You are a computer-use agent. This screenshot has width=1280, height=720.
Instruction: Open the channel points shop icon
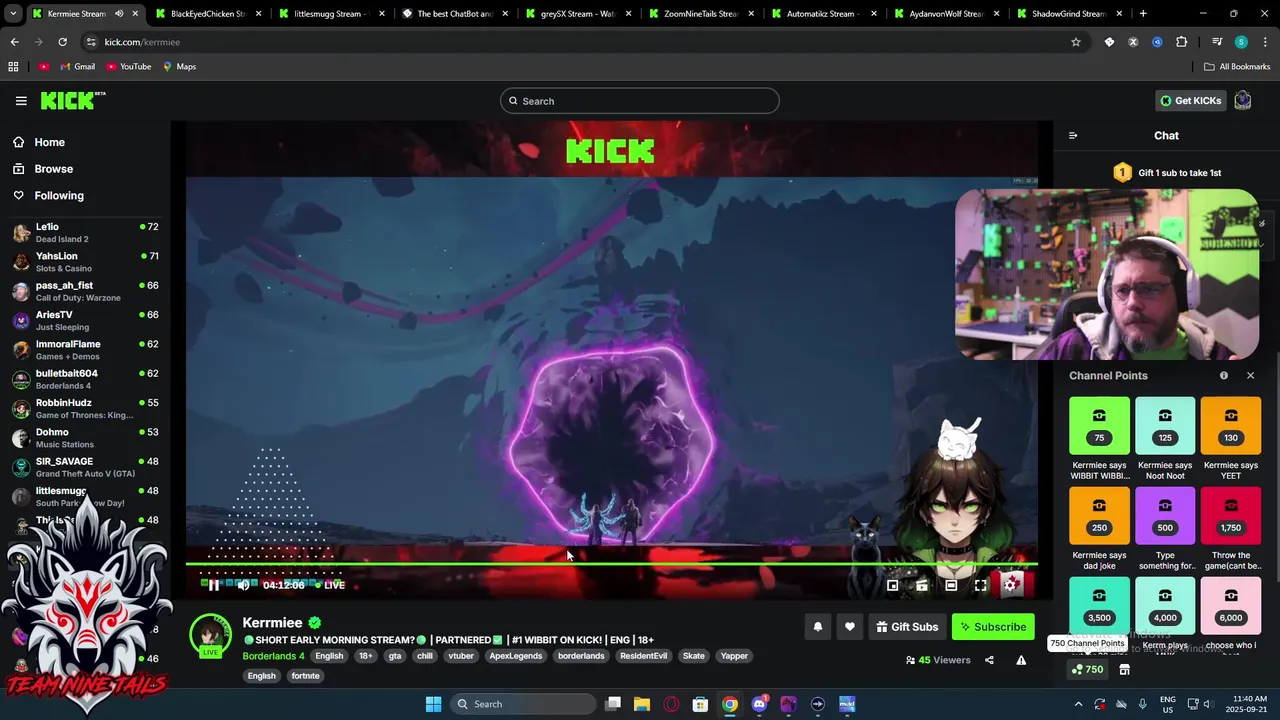click(x=1124, y=669)
